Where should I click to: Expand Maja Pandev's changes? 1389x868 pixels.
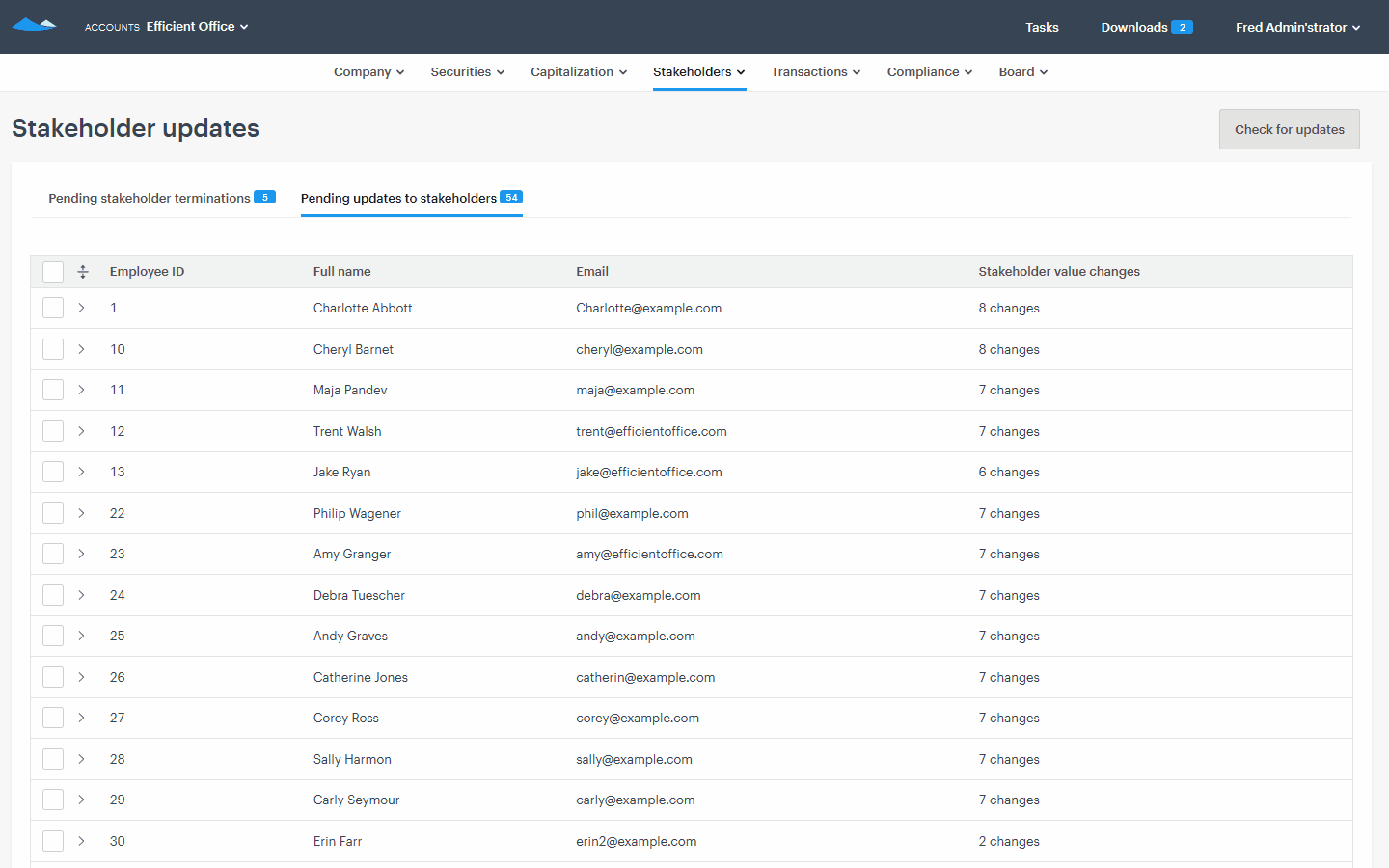pos(81,390)
